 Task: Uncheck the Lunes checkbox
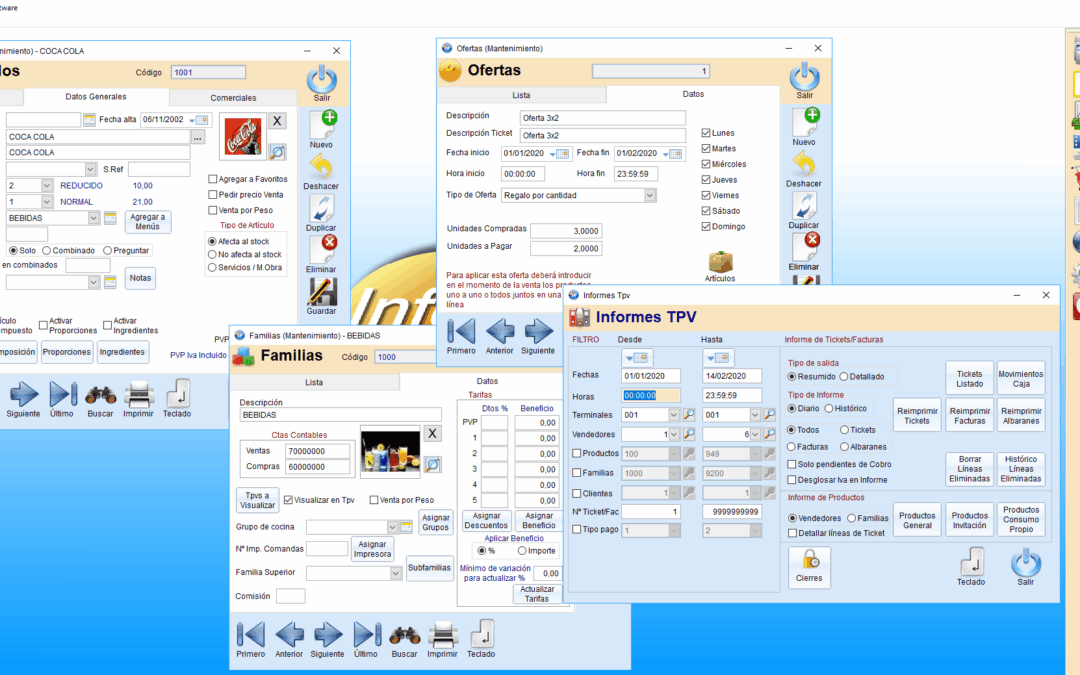pyautogui.click(x=707, y=133)
